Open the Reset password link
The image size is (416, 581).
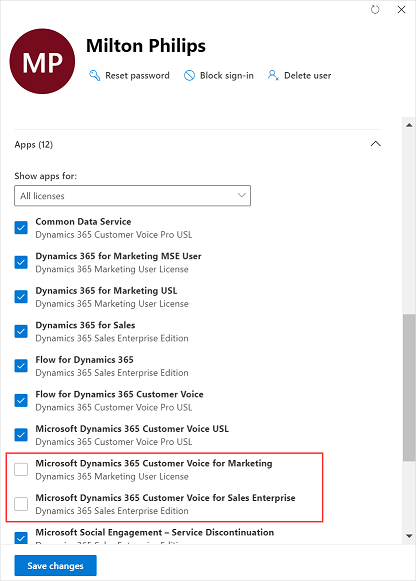[x=137, y=76]
